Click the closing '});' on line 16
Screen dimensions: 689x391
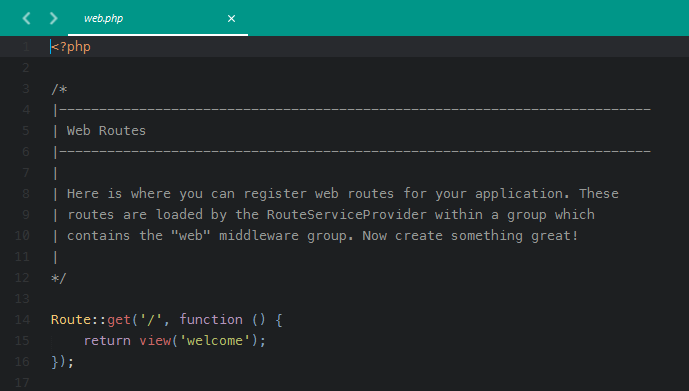coord(62,362)
